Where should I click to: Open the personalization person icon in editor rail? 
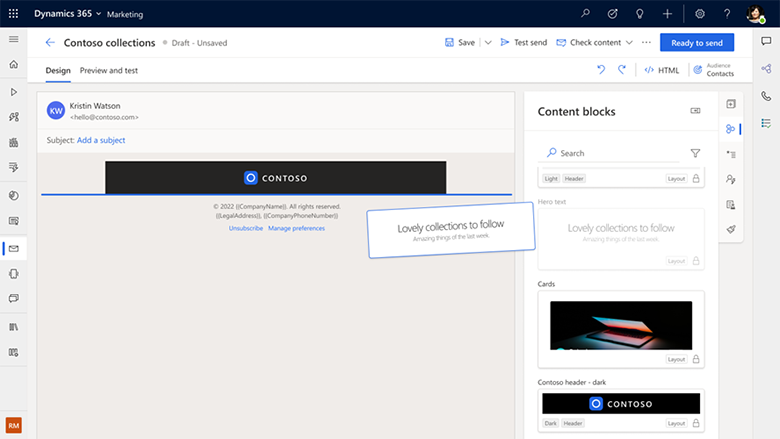[731, 179]
